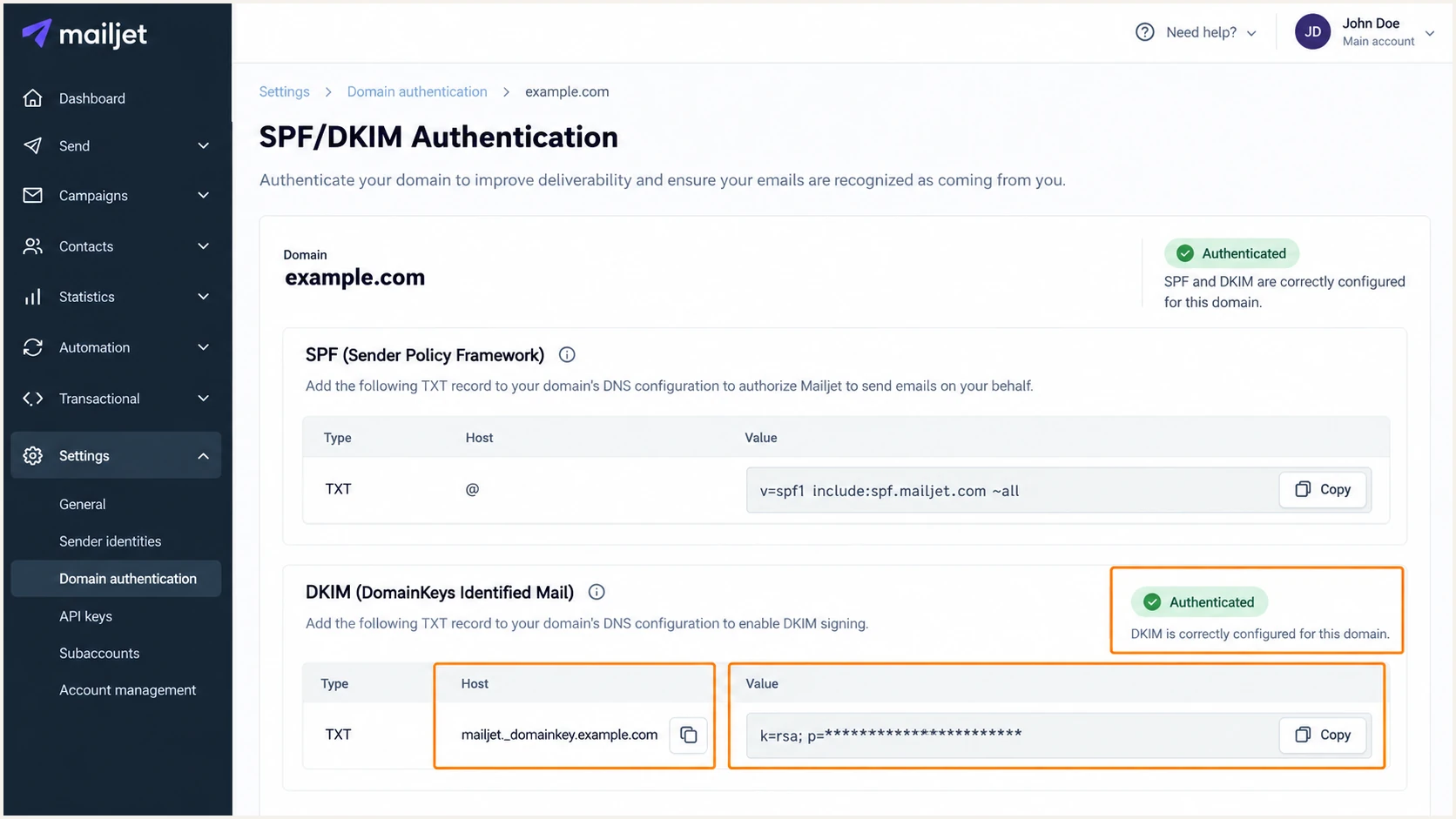This screenshot has height=819, width=1456.
Task: Open General settings
Action: click(83, 504)
